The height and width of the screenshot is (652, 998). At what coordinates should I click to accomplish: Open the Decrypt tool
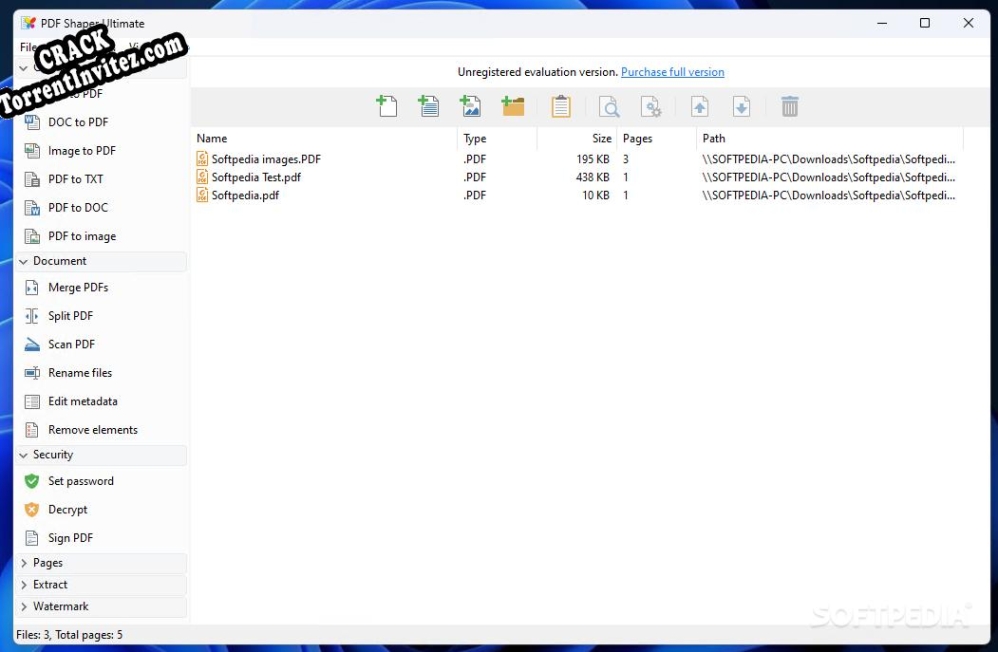pos(70,509)
